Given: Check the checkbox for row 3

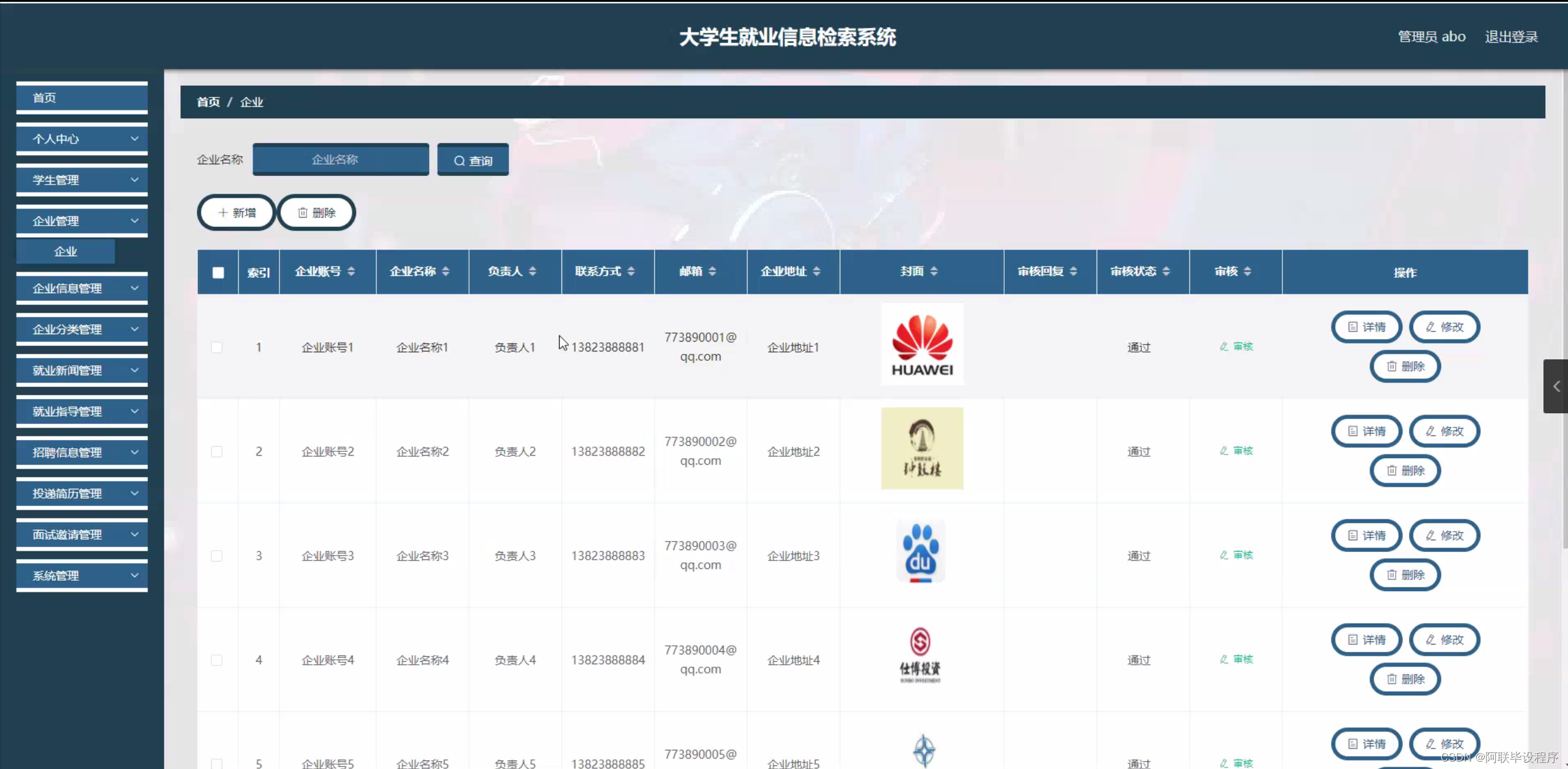Looking at the screenshot, I should click(x=216, y=556).
